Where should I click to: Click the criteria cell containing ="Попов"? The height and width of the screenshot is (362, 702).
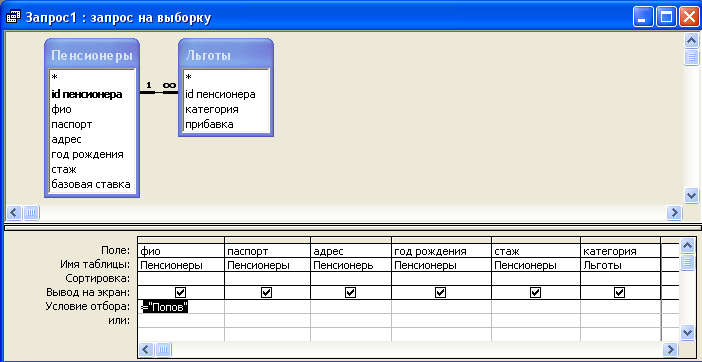coord(181,307)
